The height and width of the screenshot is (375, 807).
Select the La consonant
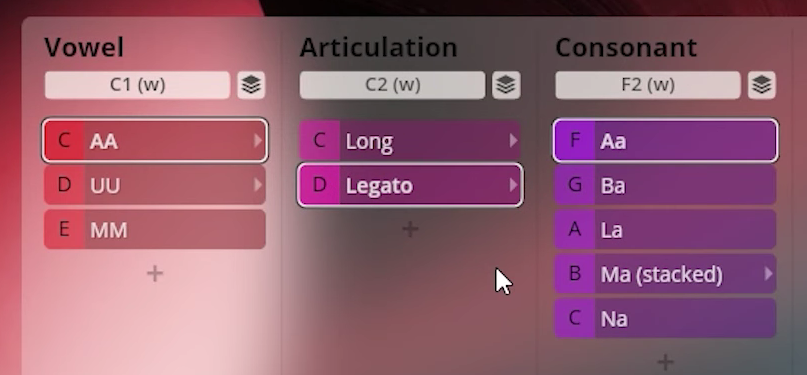pyautogui.click(x=665, y=229)
